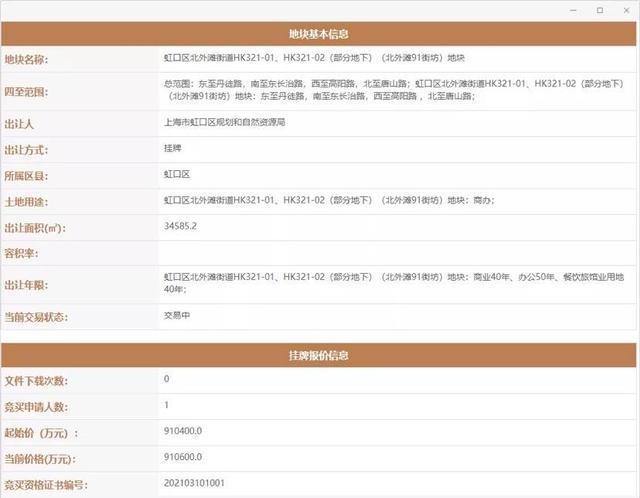
Task: Select the 虹口区 district value
Action: (x=177, y=174)
